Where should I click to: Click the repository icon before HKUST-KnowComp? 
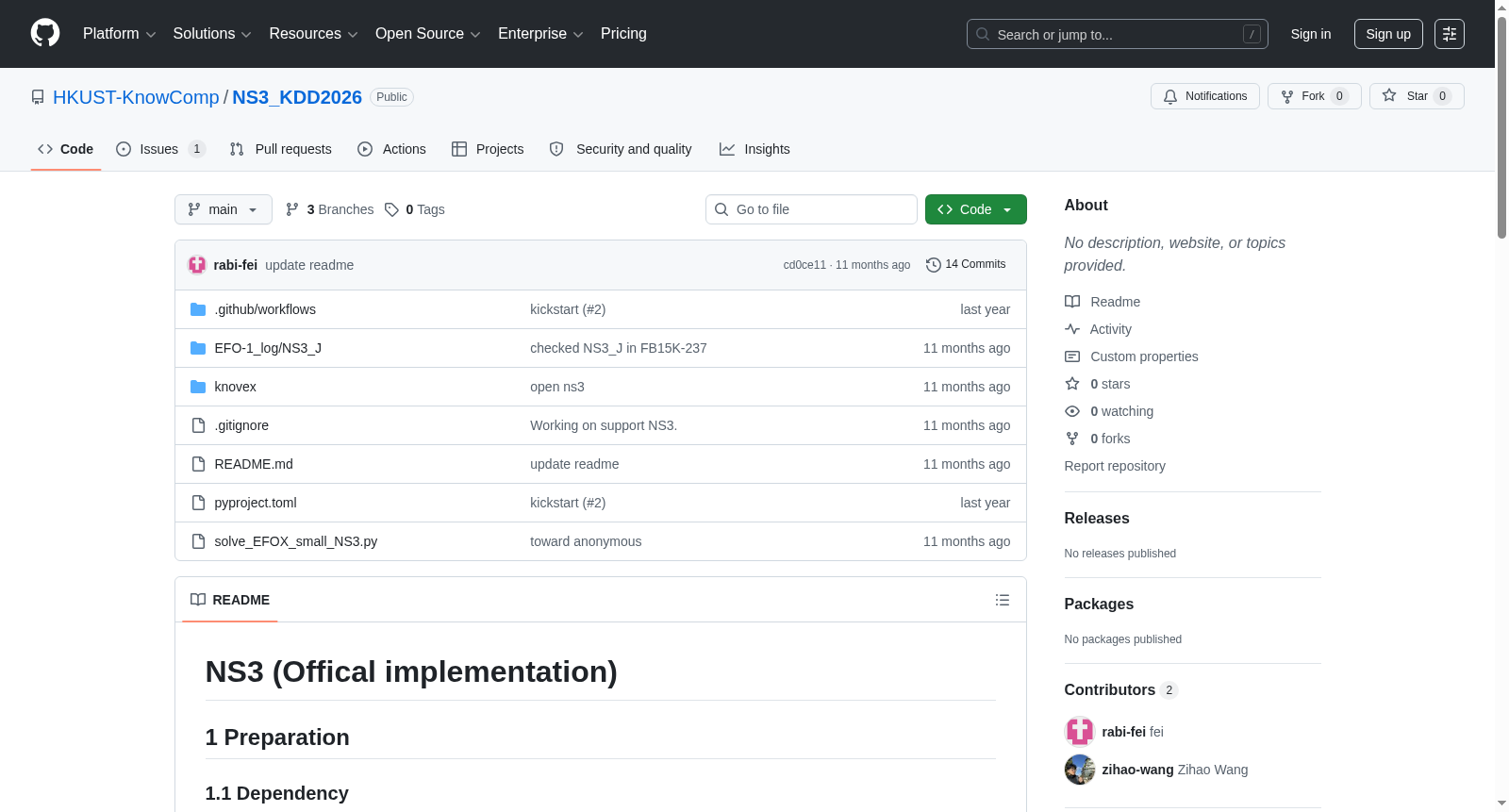coord(38,97)
